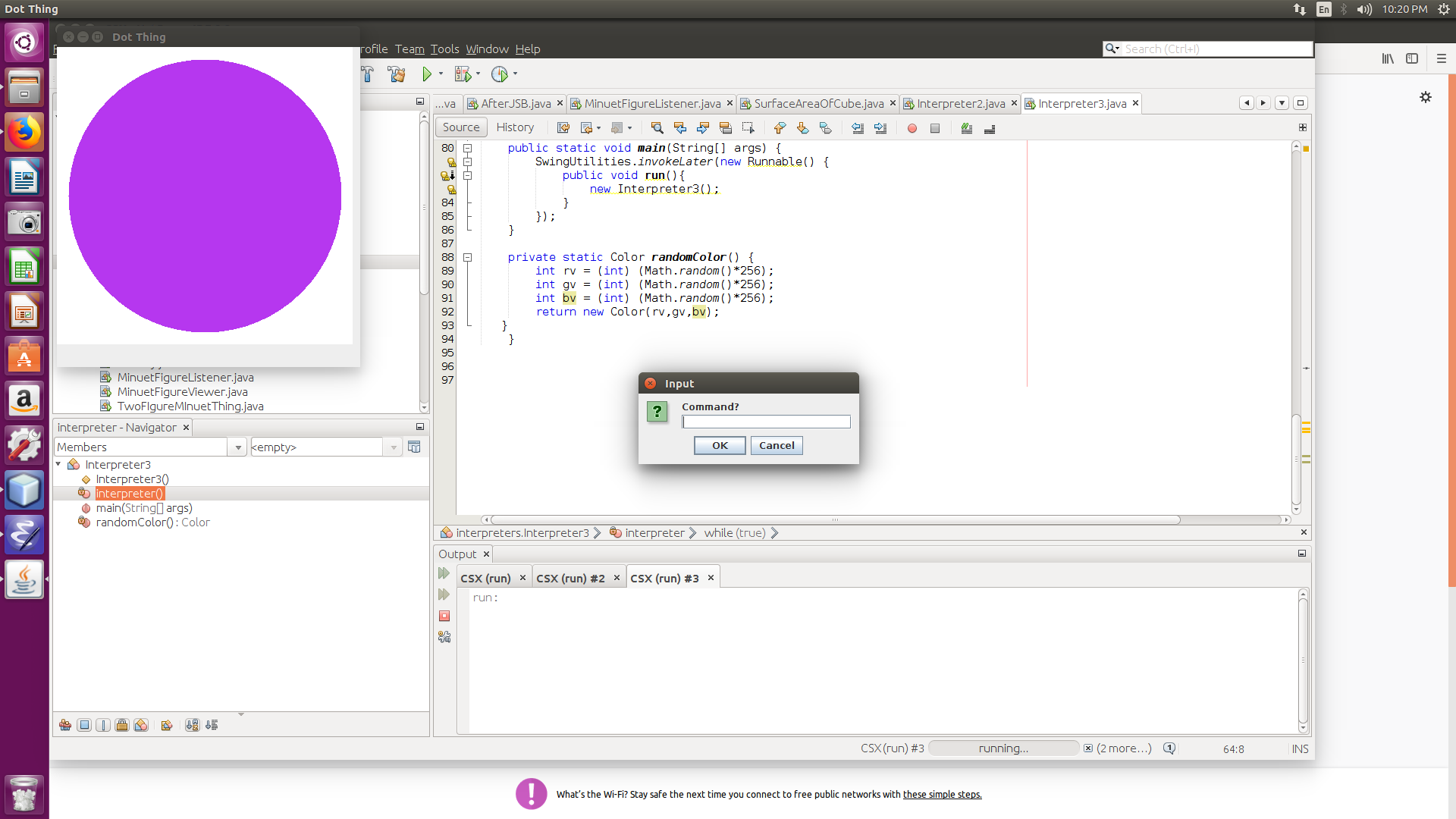Click the editor horizontal scrollbar
Viewport: 1456px width, 819px height.
[834, 520]
